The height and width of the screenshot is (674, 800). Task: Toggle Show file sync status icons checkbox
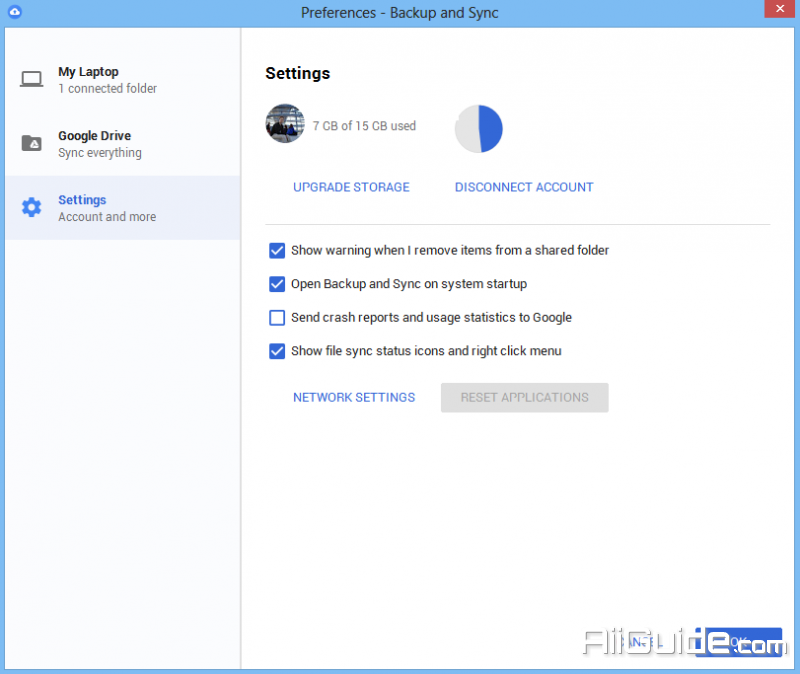point(277,351)
